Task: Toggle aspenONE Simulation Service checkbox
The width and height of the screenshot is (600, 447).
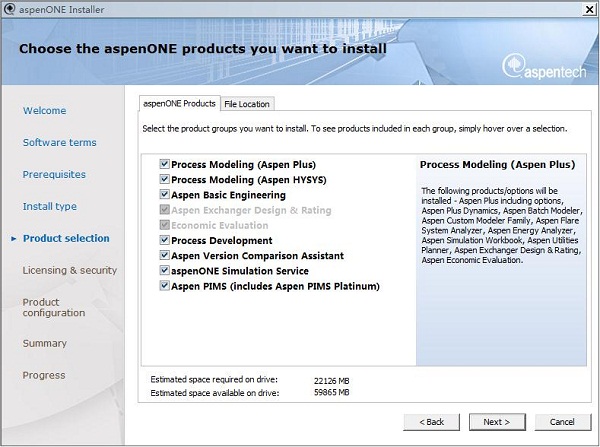Action: coord(164,271)
